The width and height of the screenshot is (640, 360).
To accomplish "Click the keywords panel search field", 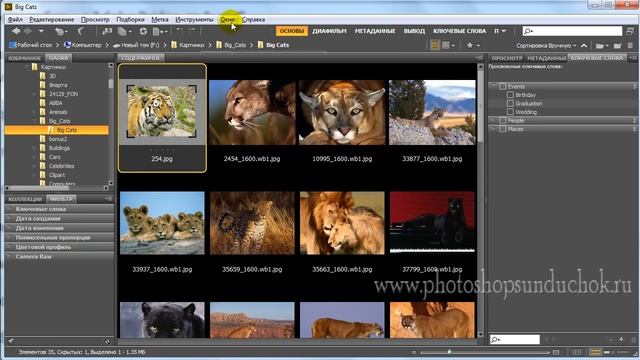I will (515, 340).
